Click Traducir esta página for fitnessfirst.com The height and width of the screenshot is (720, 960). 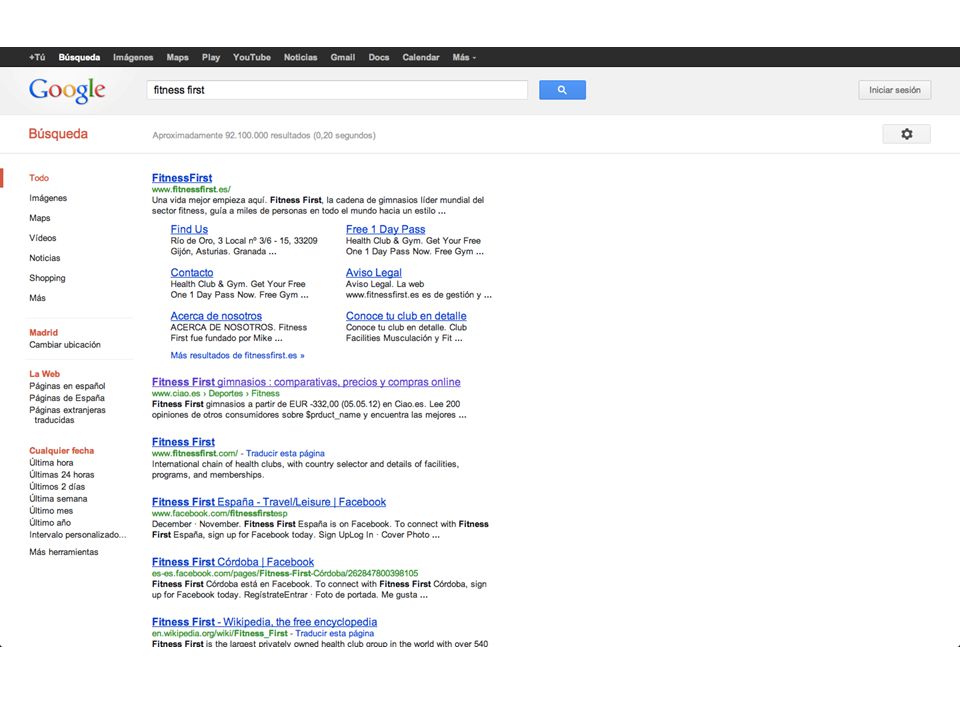click(285, 454)
